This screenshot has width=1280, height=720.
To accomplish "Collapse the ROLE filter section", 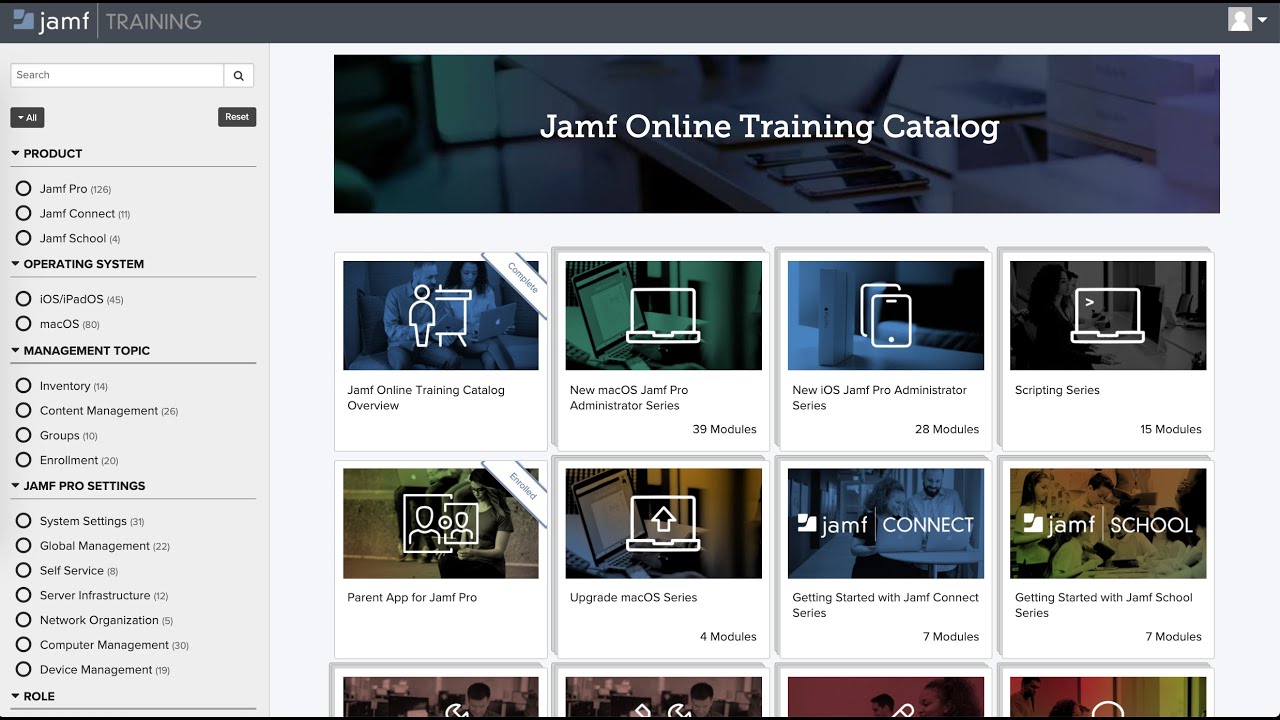I will (x=33, y=696).
